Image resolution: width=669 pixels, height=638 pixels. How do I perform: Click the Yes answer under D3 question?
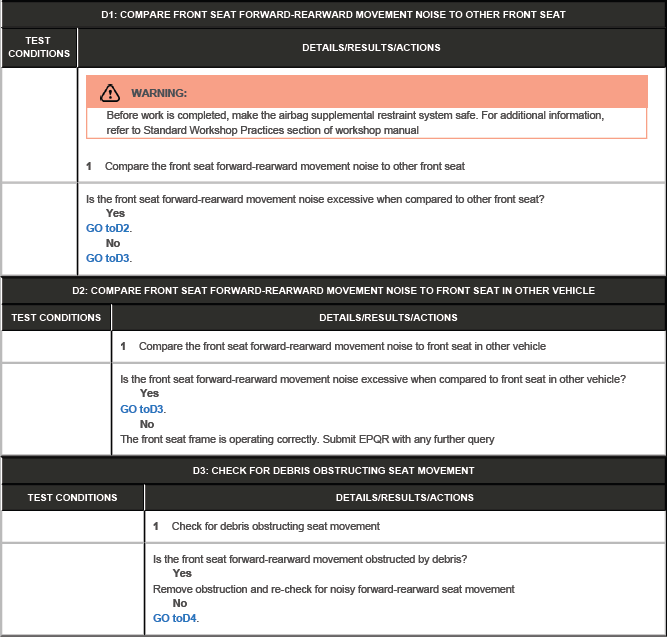tap(182, 574)
